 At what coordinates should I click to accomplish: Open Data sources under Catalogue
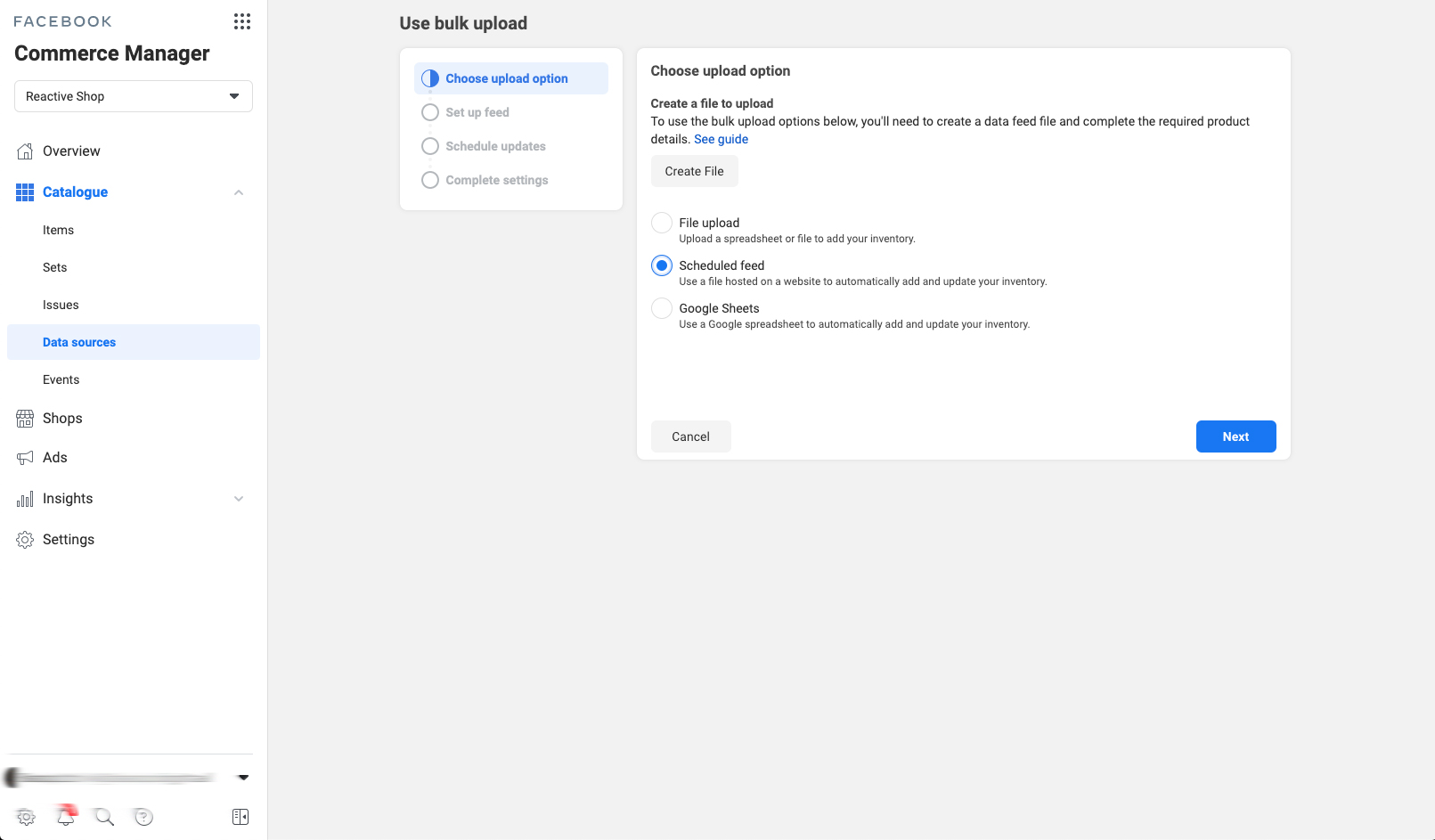point(134,342)
